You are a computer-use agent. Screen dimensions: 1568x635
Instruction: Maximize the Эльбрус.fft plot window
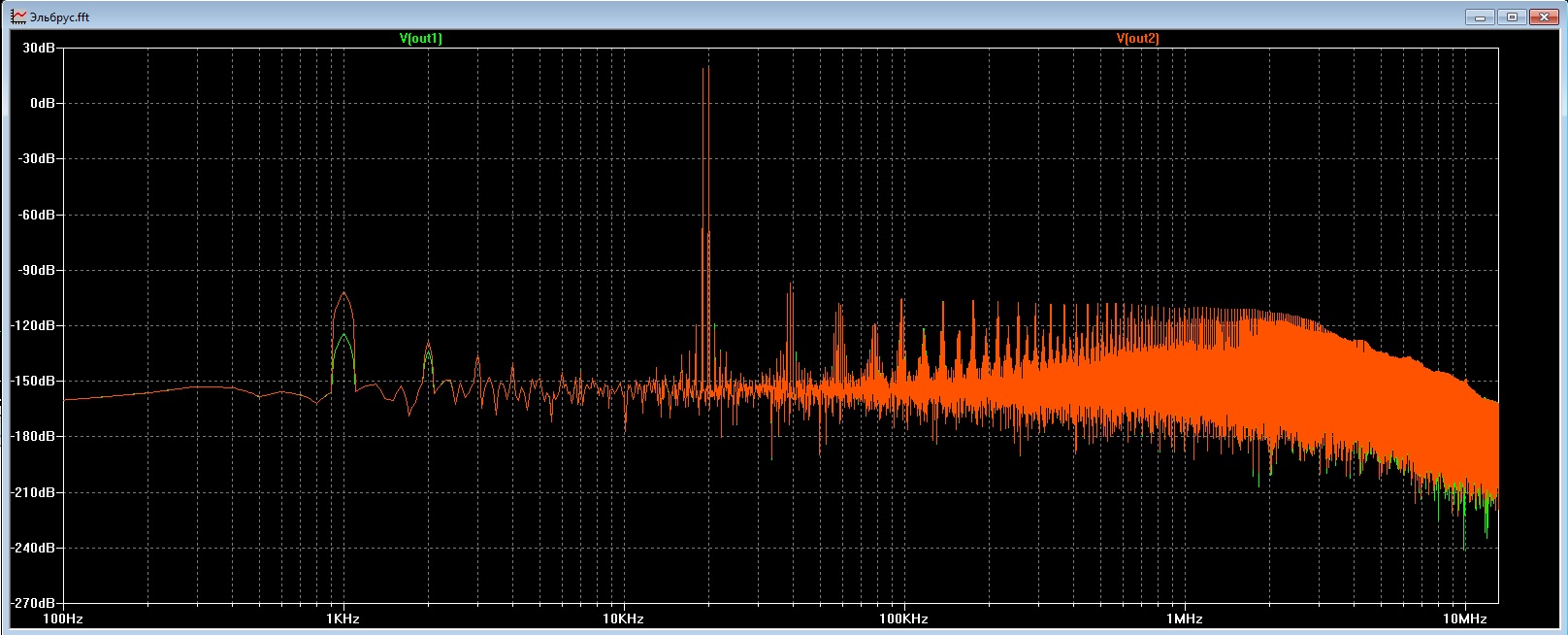[1512, 17]
